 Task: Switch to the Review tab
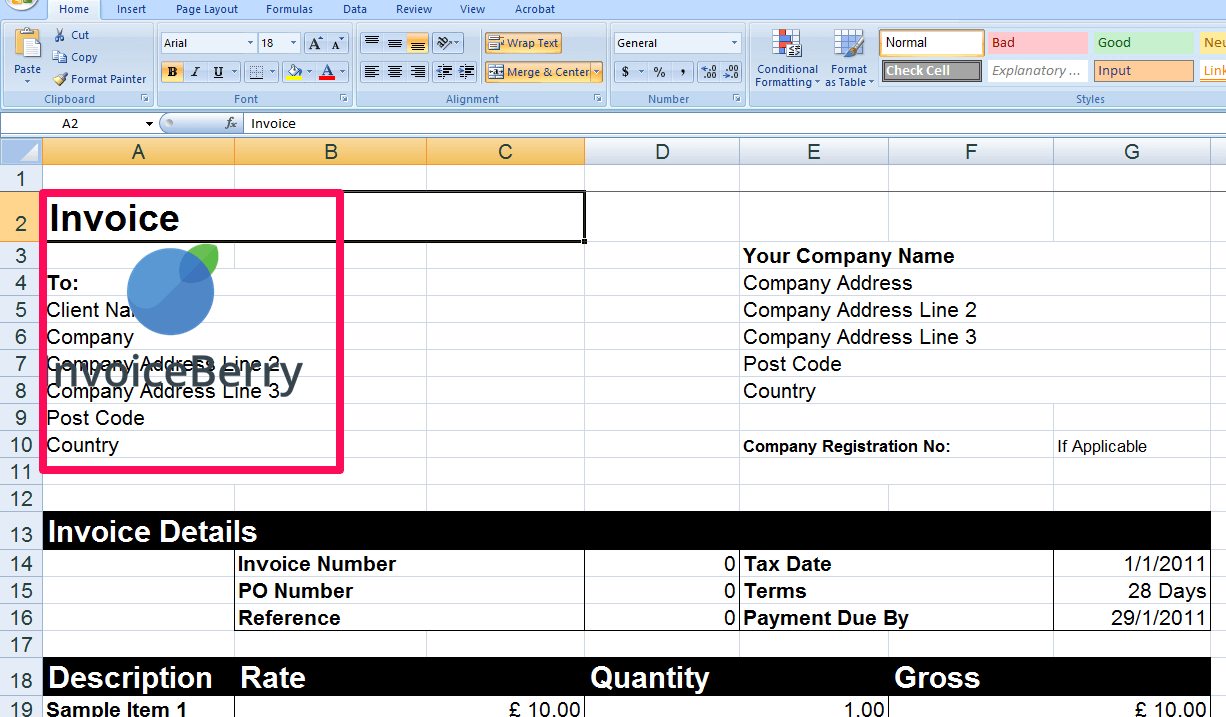pyautogui.click(x=414, y=9)
